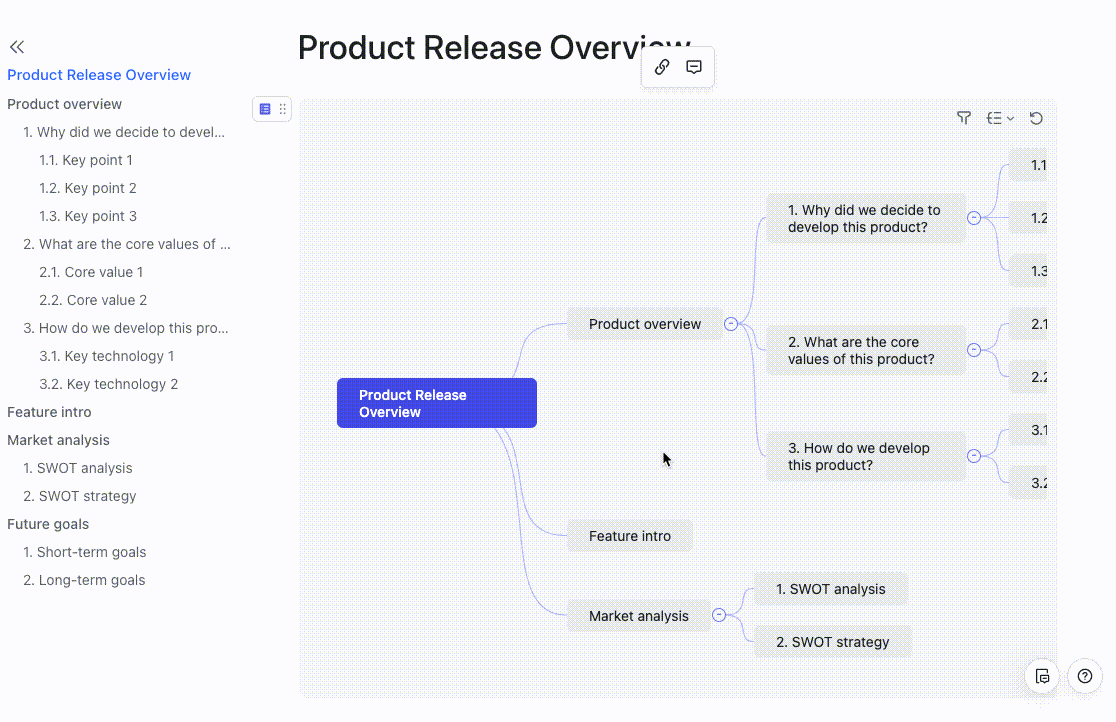
Task: Click the mind map block type icon
Action: [265, 109]
